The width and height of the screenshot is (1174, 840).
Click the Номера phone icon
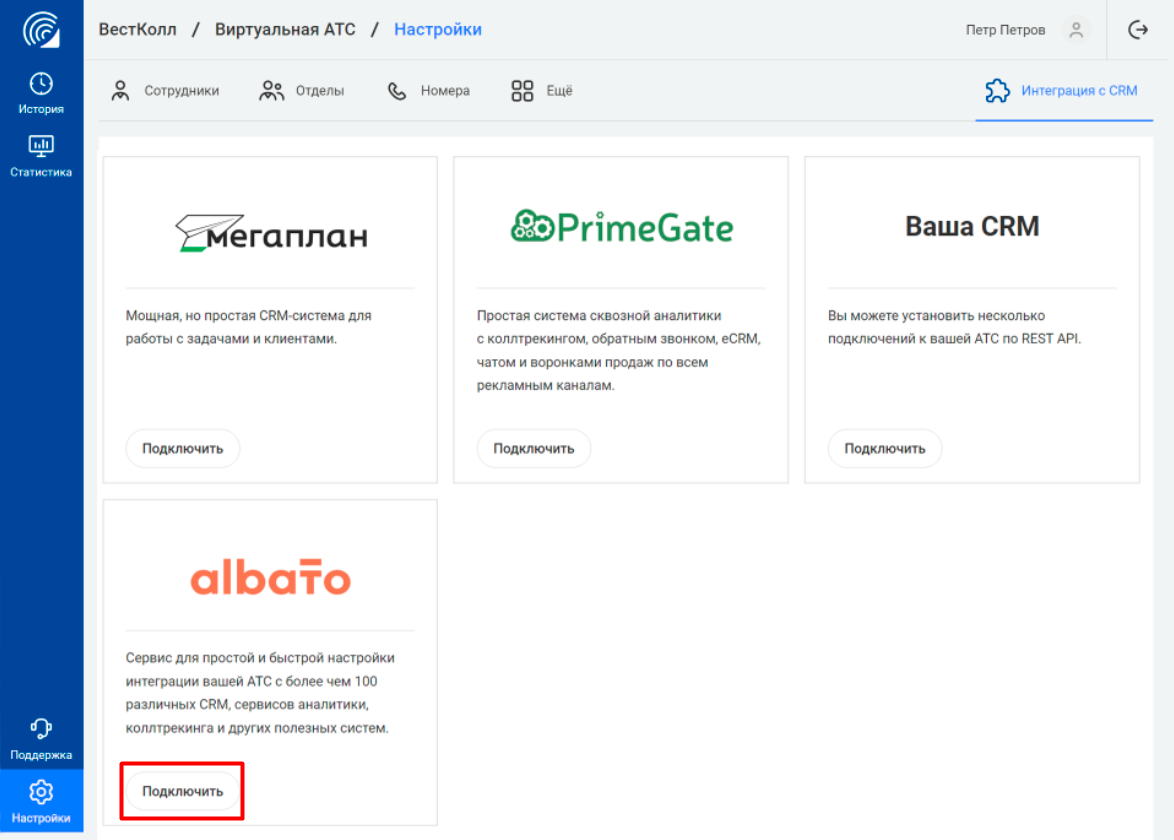click(397, 91)
